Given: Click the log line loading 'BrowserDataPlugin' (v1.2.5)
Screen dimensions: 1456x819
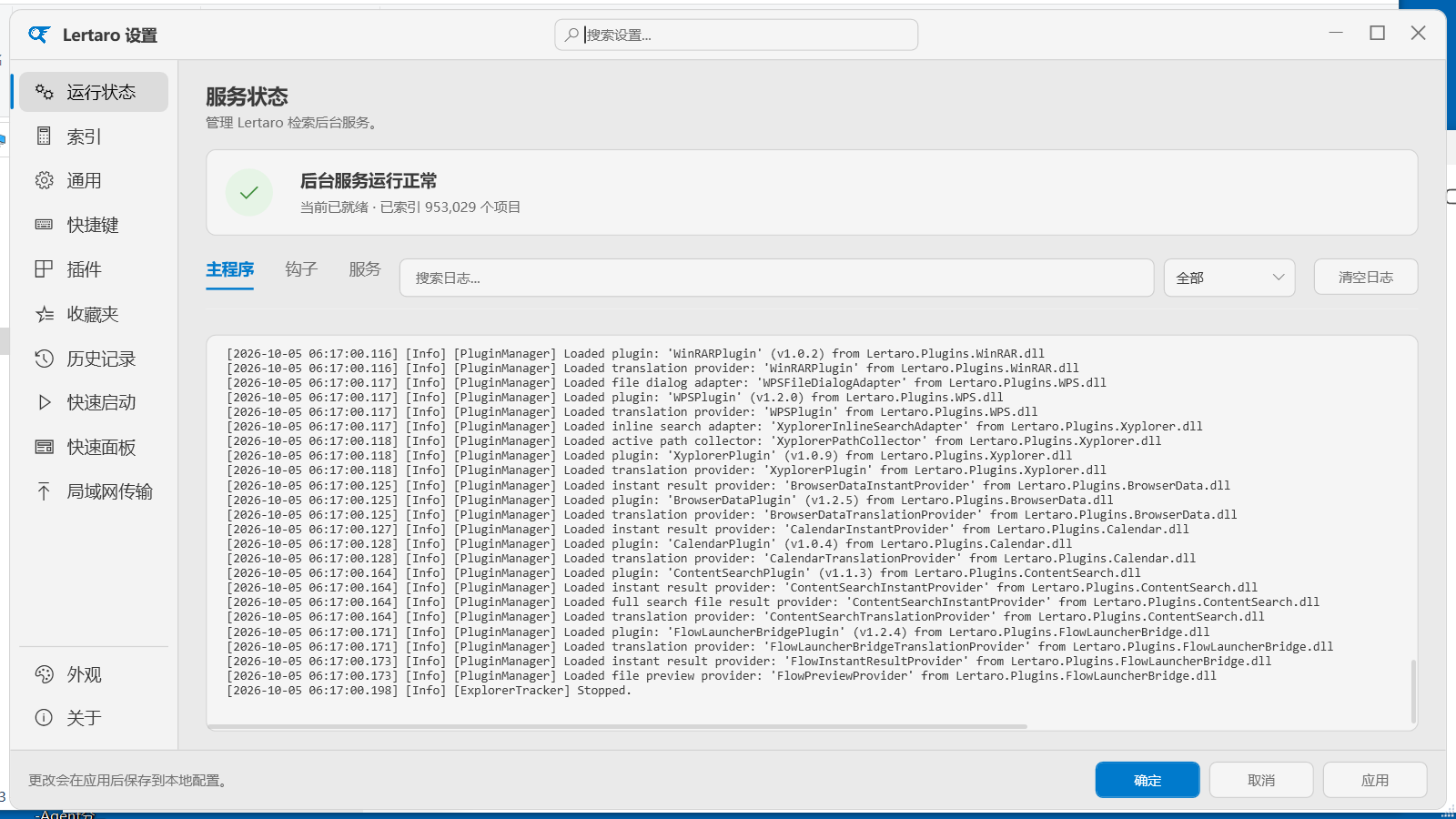Looking at the screenshot, I should point(670,500).
